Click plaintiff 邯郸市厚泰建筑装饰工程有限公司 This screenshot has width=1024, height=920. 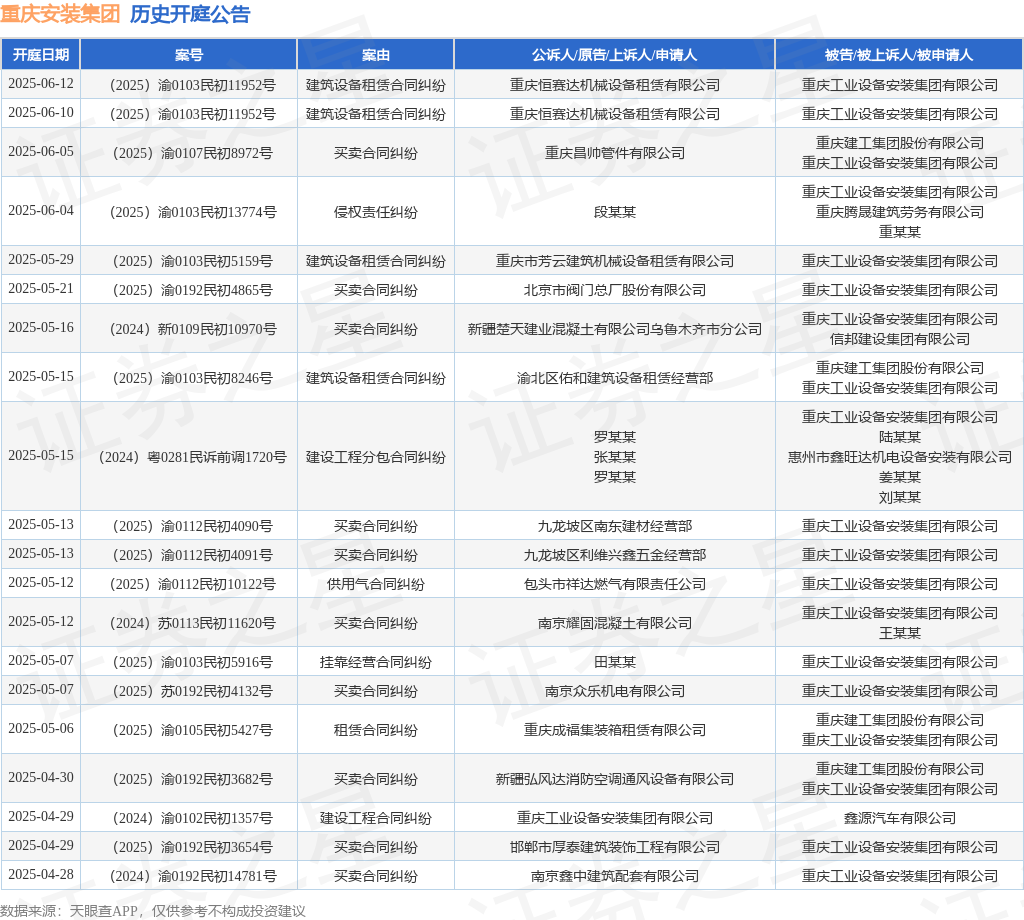coord(615,846)
